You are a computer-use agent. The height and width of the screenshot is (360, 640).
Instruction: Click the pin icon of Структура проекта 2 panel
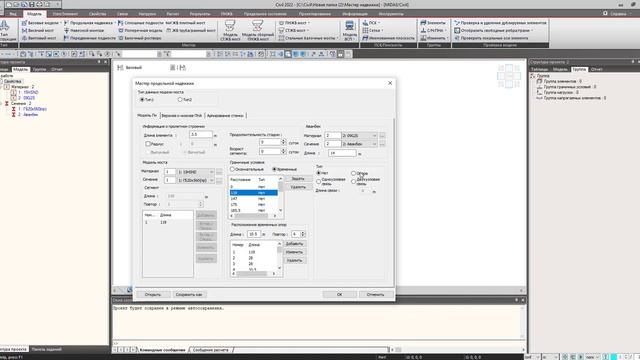point(633,62)
